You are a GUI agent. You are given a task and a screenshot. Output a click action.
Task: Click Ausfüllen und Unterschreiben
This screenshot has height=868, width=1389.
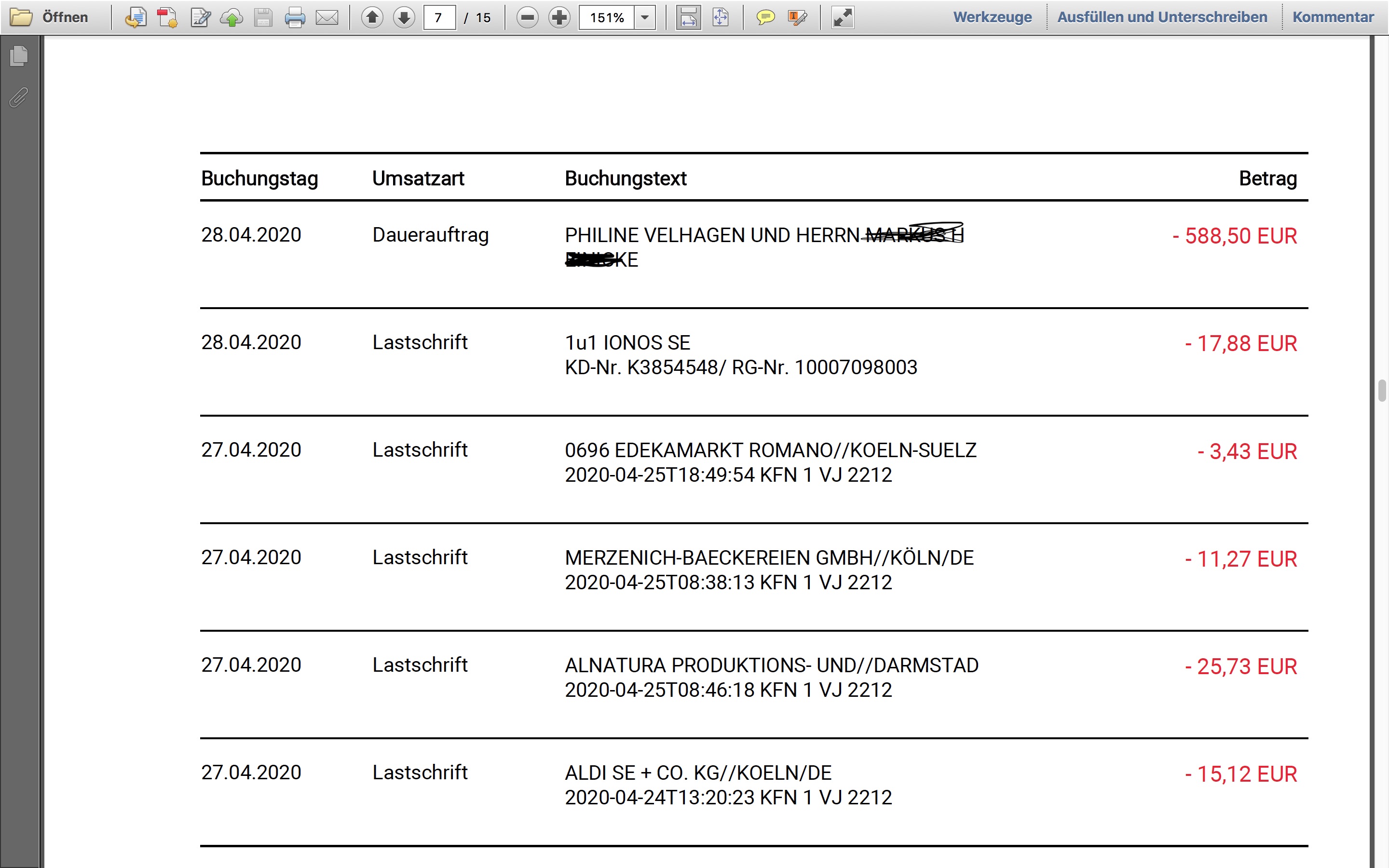tap(1162, 17)
